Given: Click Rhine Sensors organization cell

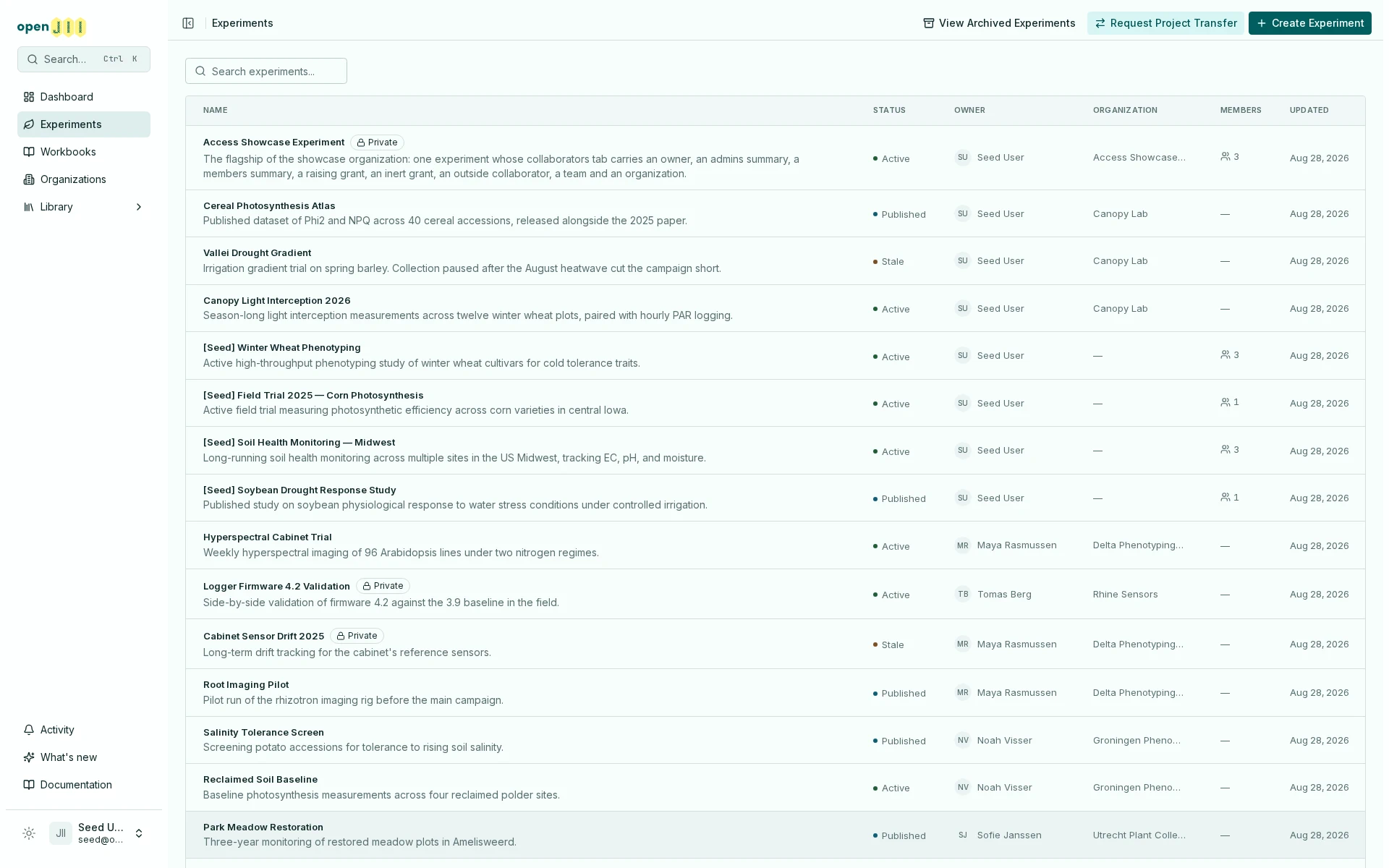Looking at the screenshot, I should [x=1125, y=594].
